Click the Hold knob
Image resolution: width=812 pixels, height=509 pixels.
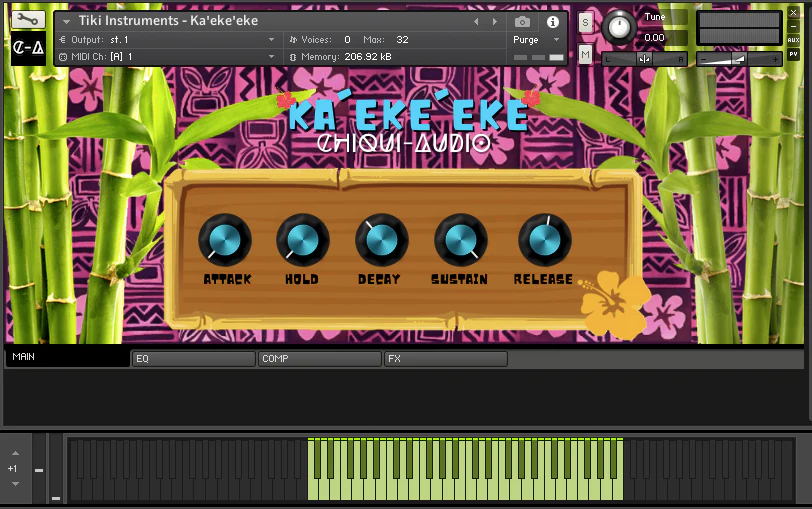[302, 240]
